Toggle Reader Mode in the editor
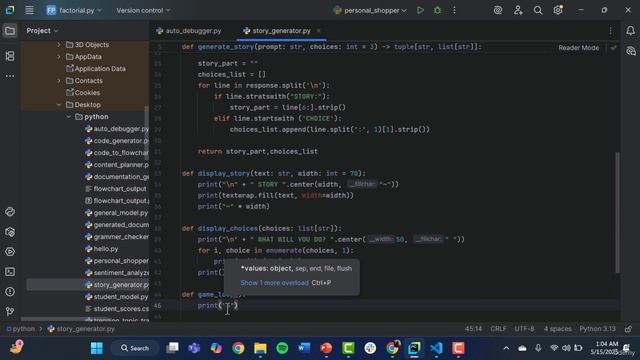640x360 pixels. click(x=578, y=48)
